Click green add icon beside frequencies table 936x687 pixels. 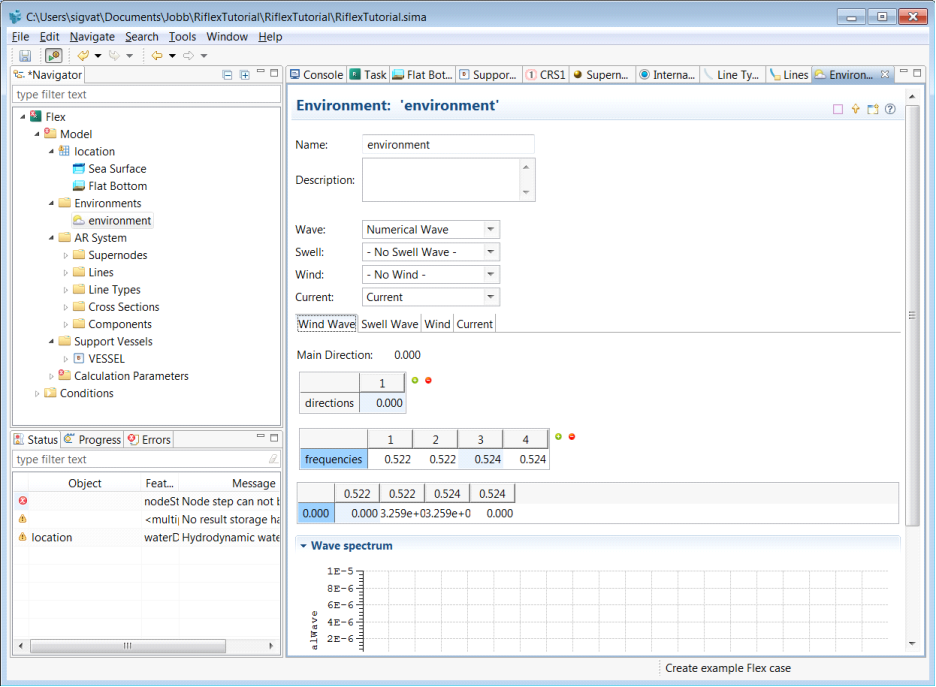pos(558,436)
